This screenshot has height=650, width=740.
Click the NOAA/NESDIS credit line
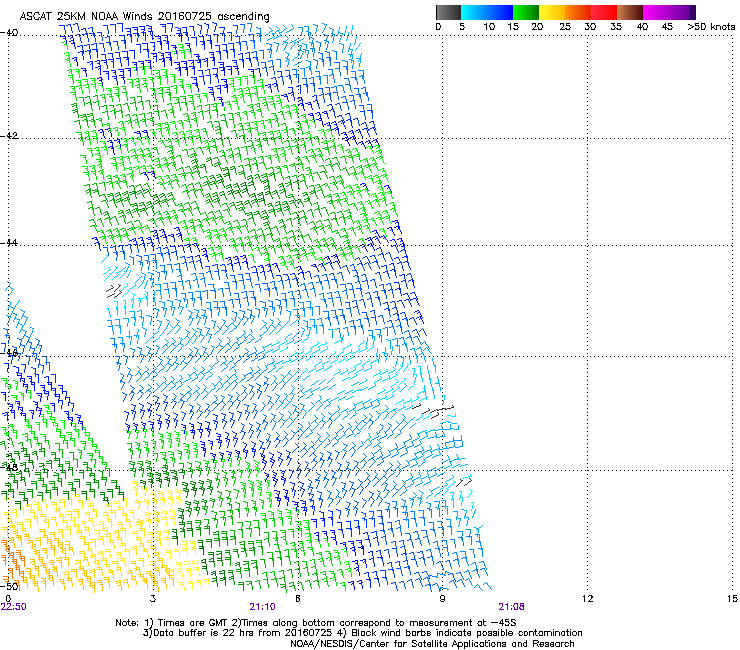(432, 644)
